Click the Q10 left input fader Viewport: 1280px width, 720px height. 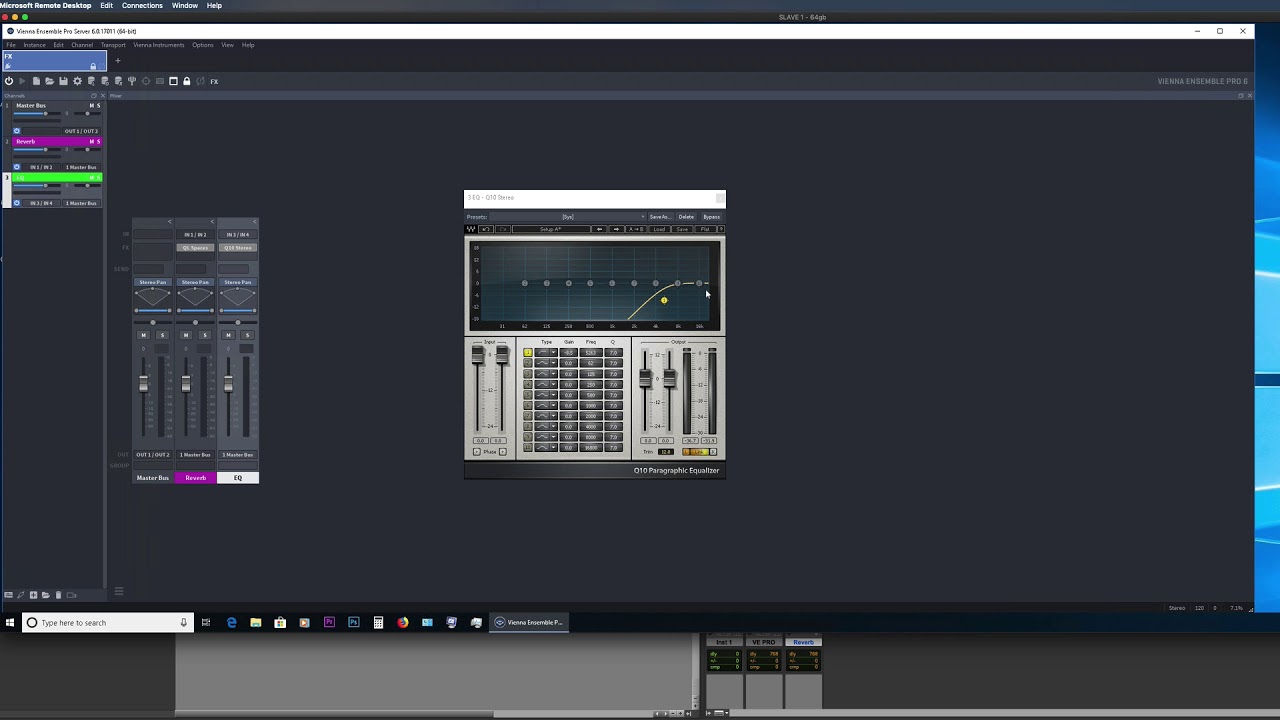(x=477, y=354)
